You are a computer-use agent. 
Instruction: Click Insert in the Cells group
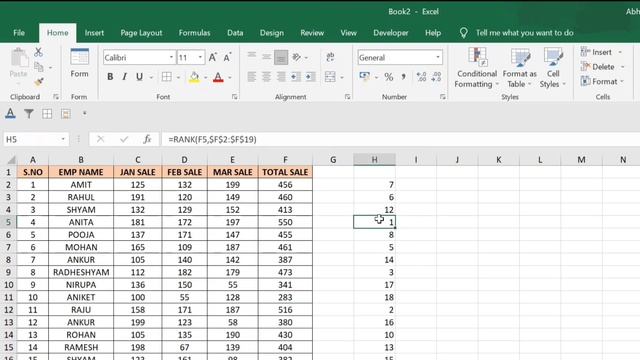[601, 52]
